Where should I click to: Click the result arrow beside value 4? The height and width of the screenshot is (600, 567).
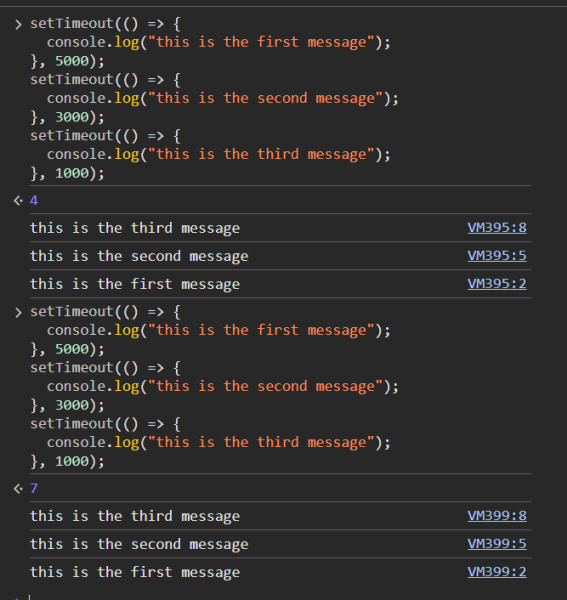18,201
